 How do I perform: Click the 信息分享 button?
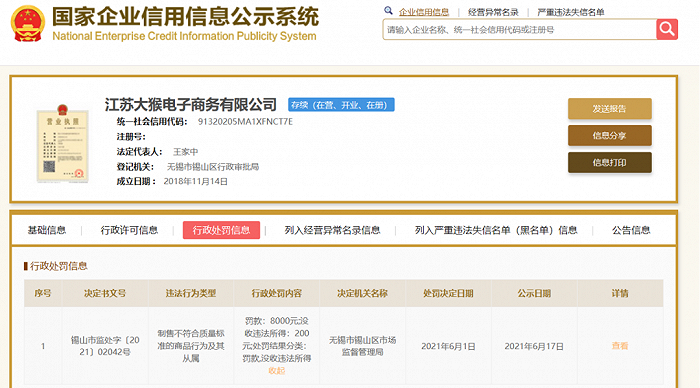[x=609, y=135]
